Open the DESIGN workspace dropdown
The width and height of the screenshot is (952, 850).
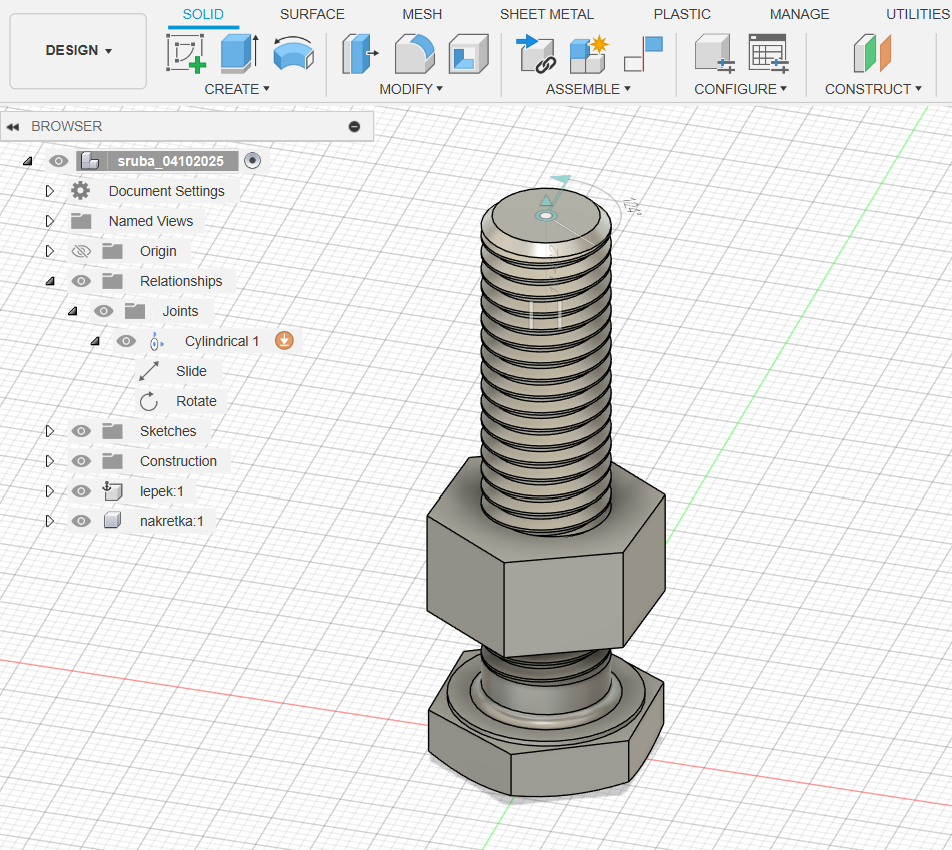click(78, 51)
